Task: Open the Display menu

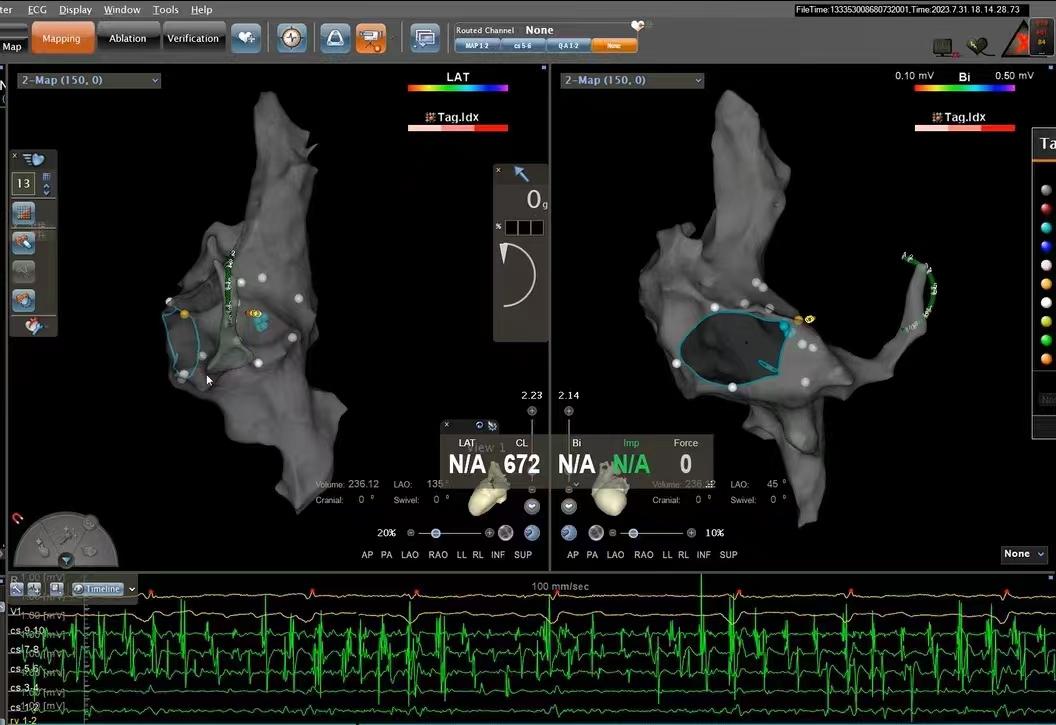Action: pos(75,9)
